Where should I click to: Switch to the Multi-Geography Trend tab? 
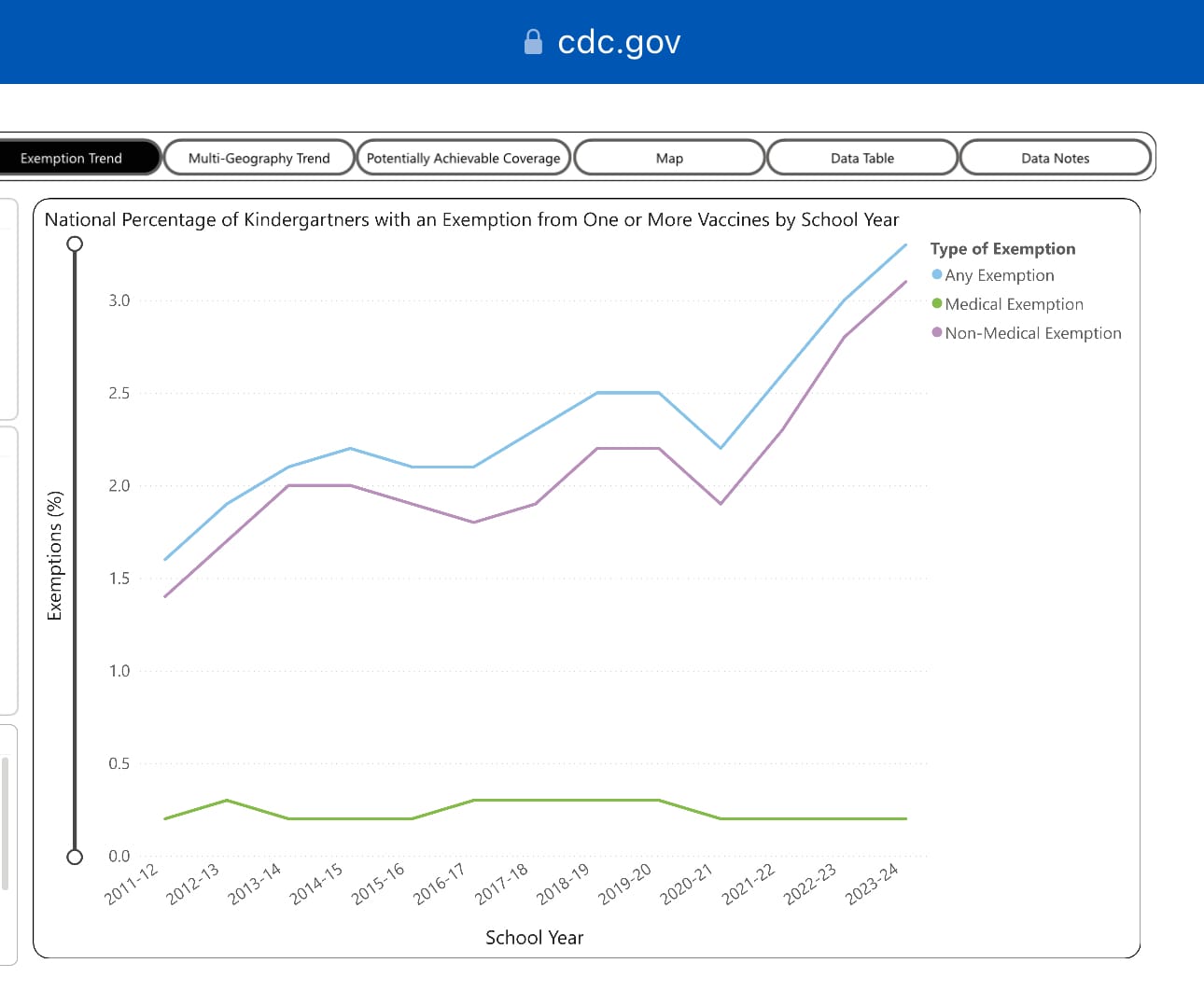(x=259, y=158)
